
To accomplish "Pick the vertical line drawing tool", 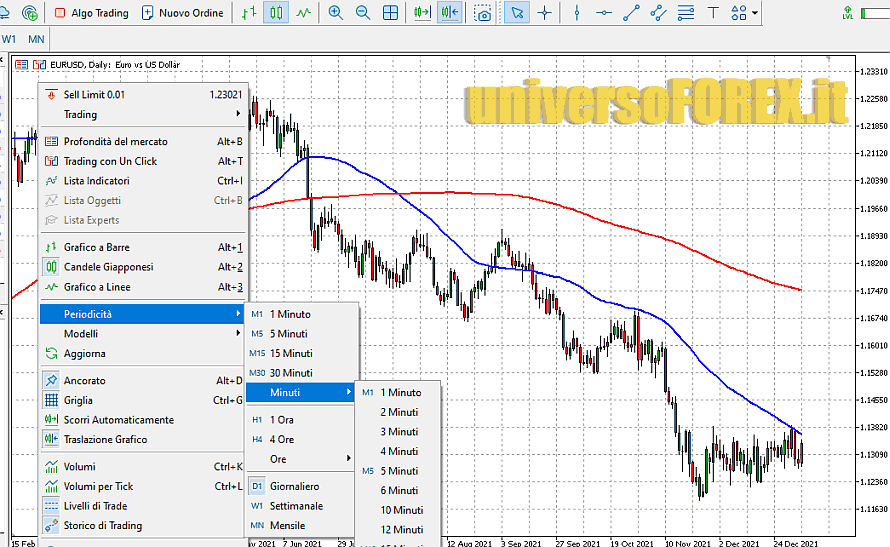I will (576, 13).
